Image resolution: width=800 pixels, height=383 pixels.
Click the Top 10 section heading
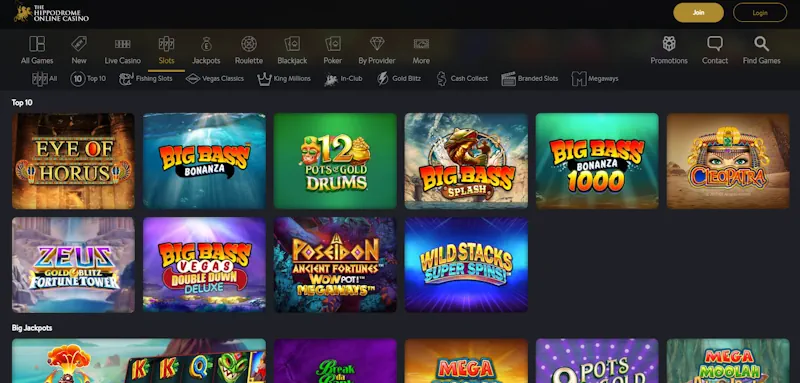(x=22, y=103)
